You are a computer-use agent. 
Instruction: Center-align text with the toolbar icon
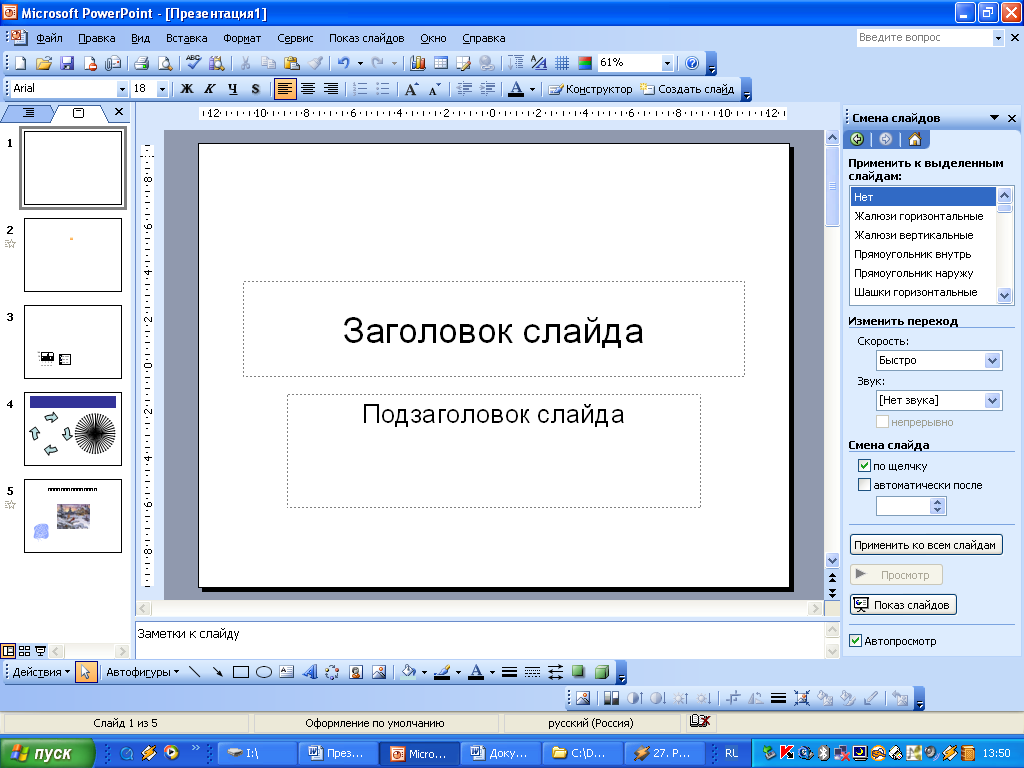pyautogui.click(x=308, y=89)
